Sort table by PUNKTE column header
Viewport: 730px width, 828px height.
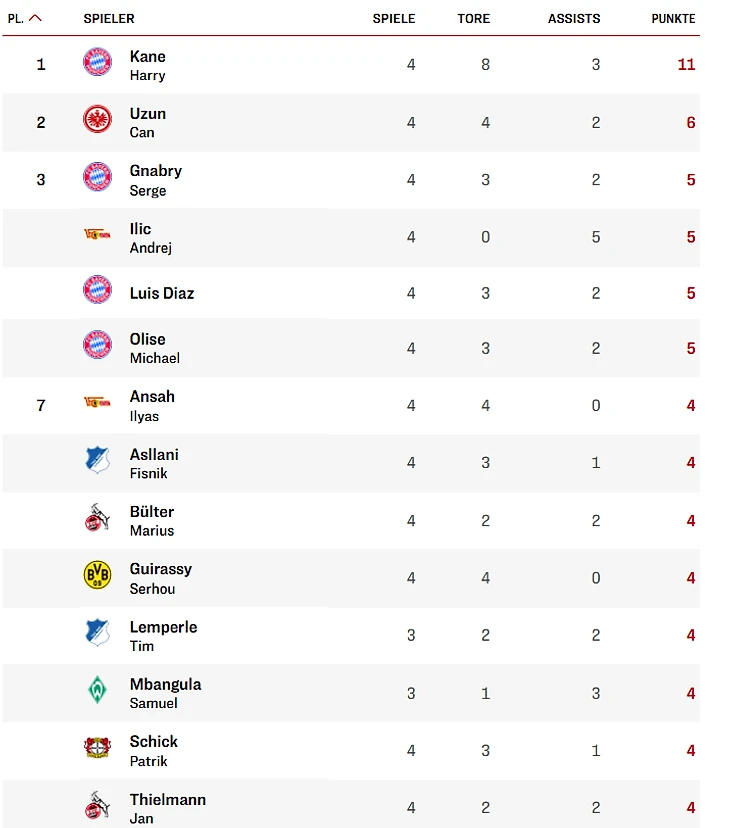pyautogui.click(x=673, y=18)
